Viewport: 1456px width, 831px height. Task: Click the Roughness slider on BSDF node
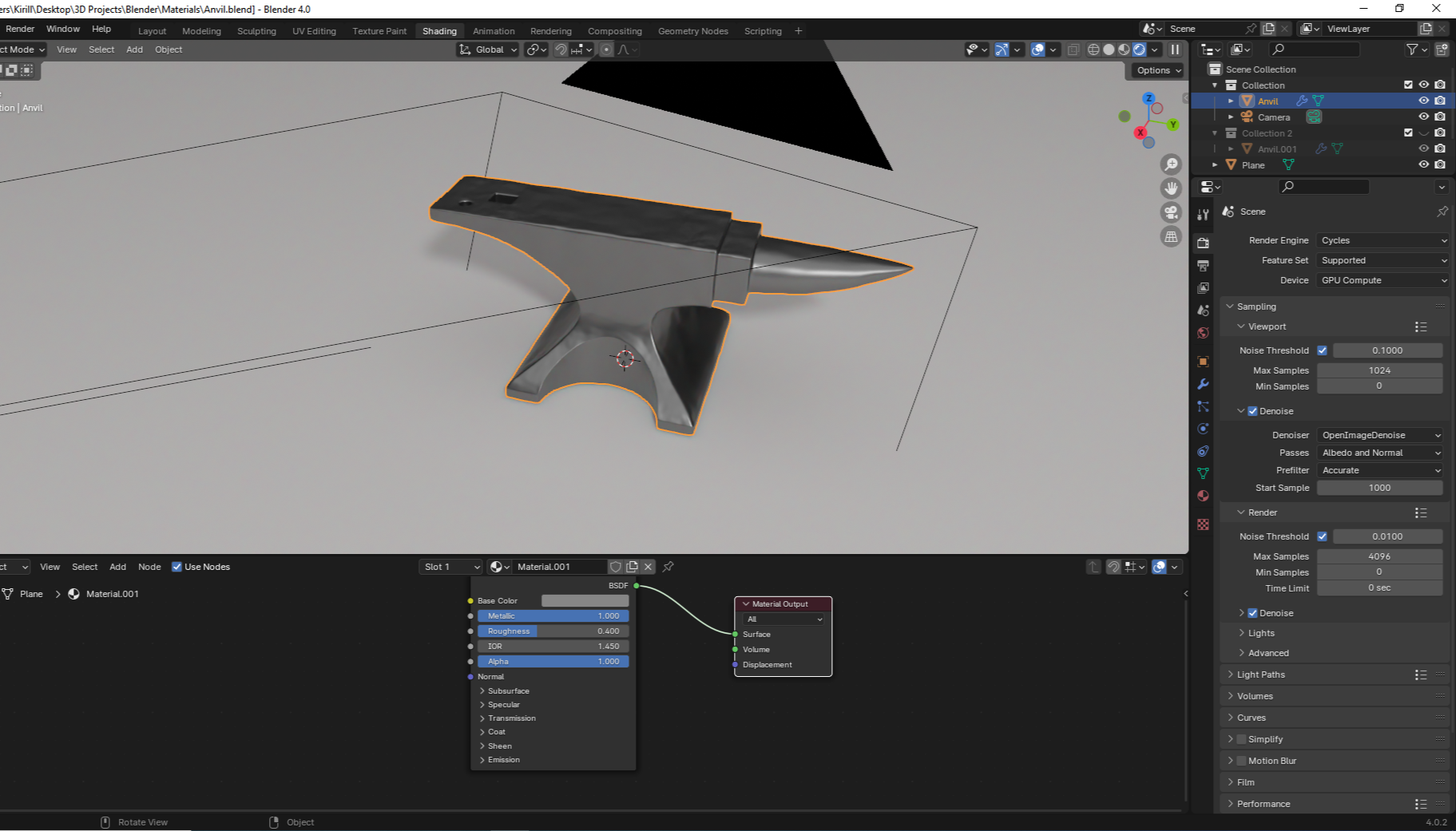[x=553, y=631]
